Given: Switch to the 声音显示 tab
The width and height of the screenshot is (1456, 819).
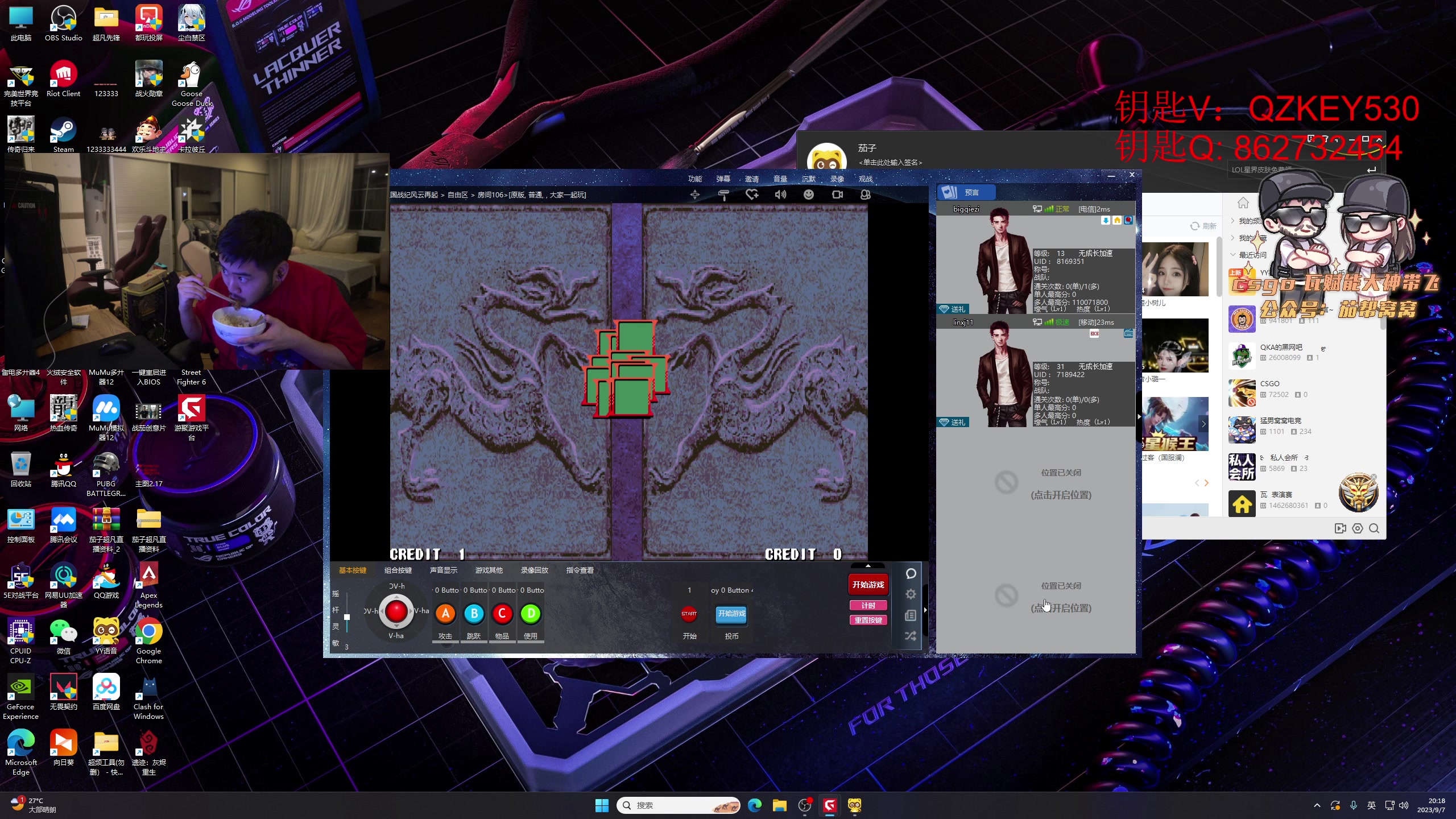Looking at the screenshot, I should tap(444, 570).
